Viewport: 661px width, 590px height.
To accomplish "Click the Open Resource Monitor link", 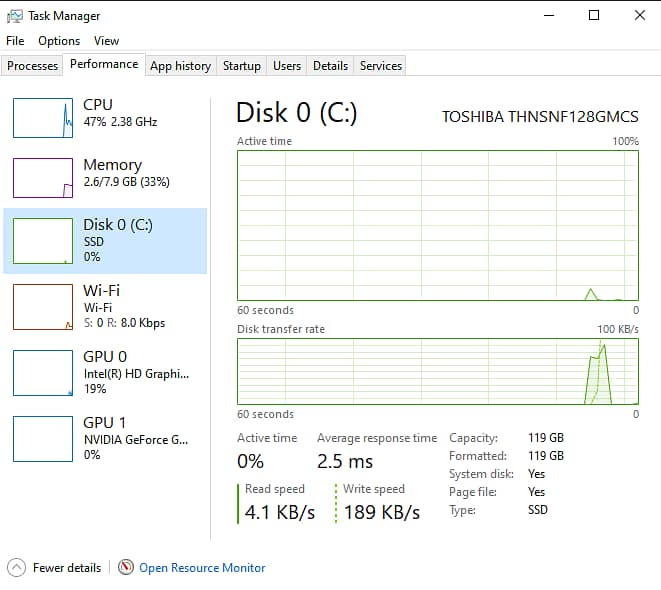I will tap(202, 568).
